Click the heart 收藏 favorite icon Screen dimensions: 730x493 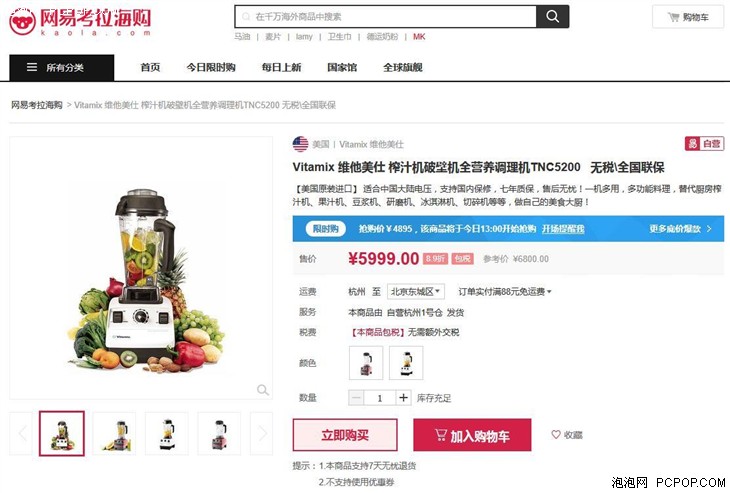pos(556,434)
